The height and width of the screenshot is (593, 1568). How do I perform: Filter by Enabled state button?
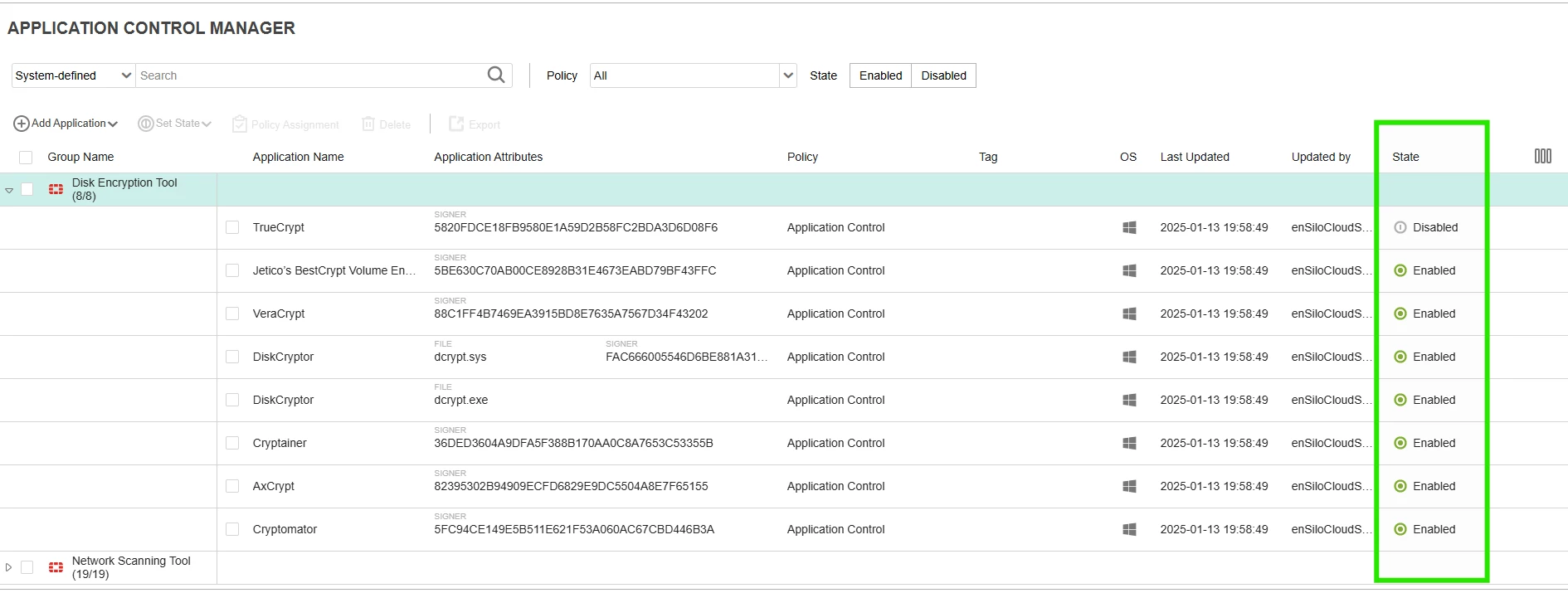tap(880, 75)
